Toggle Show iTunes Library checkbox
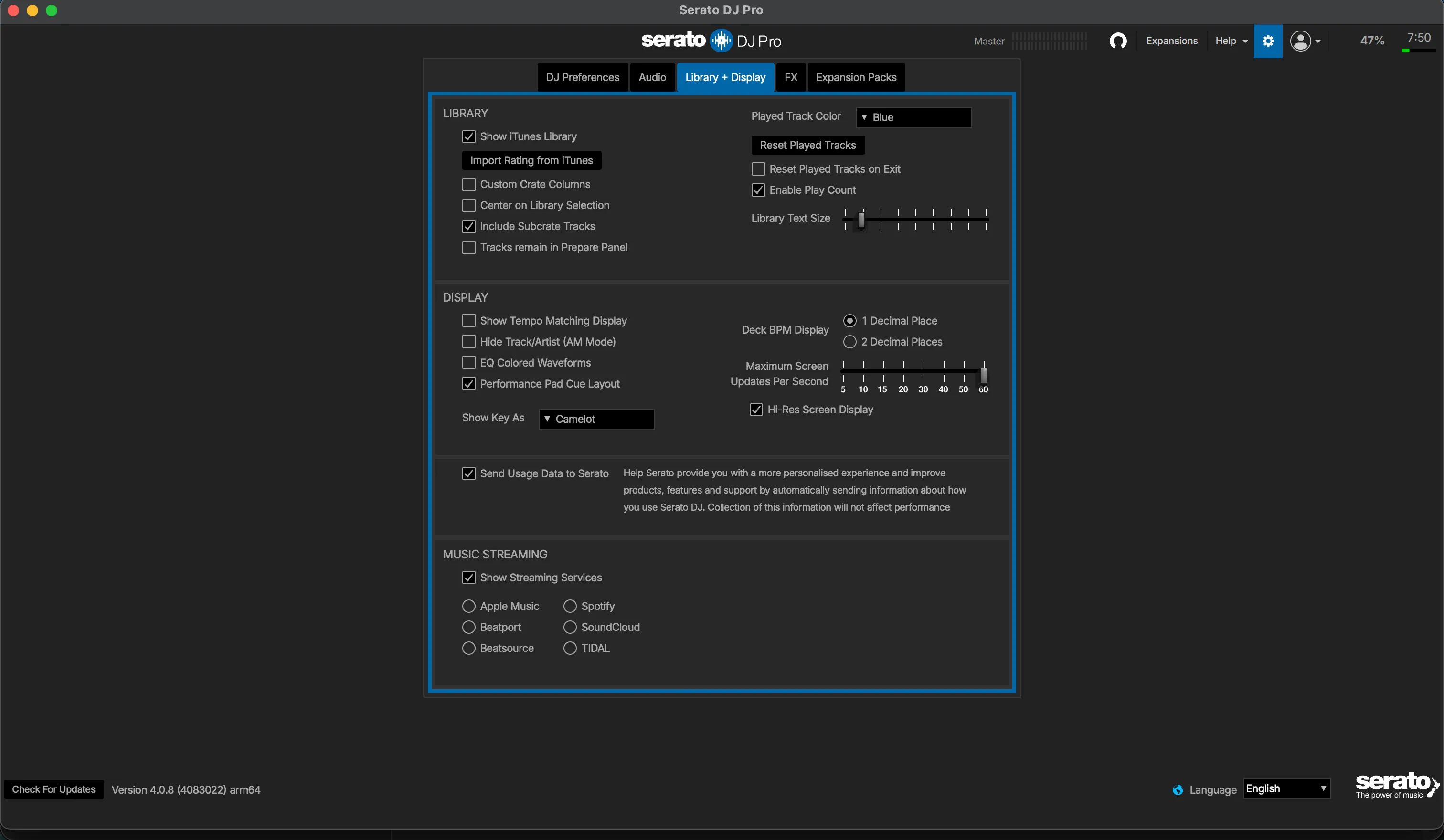Screen dimensions: 1444x840 pos(469,136)
